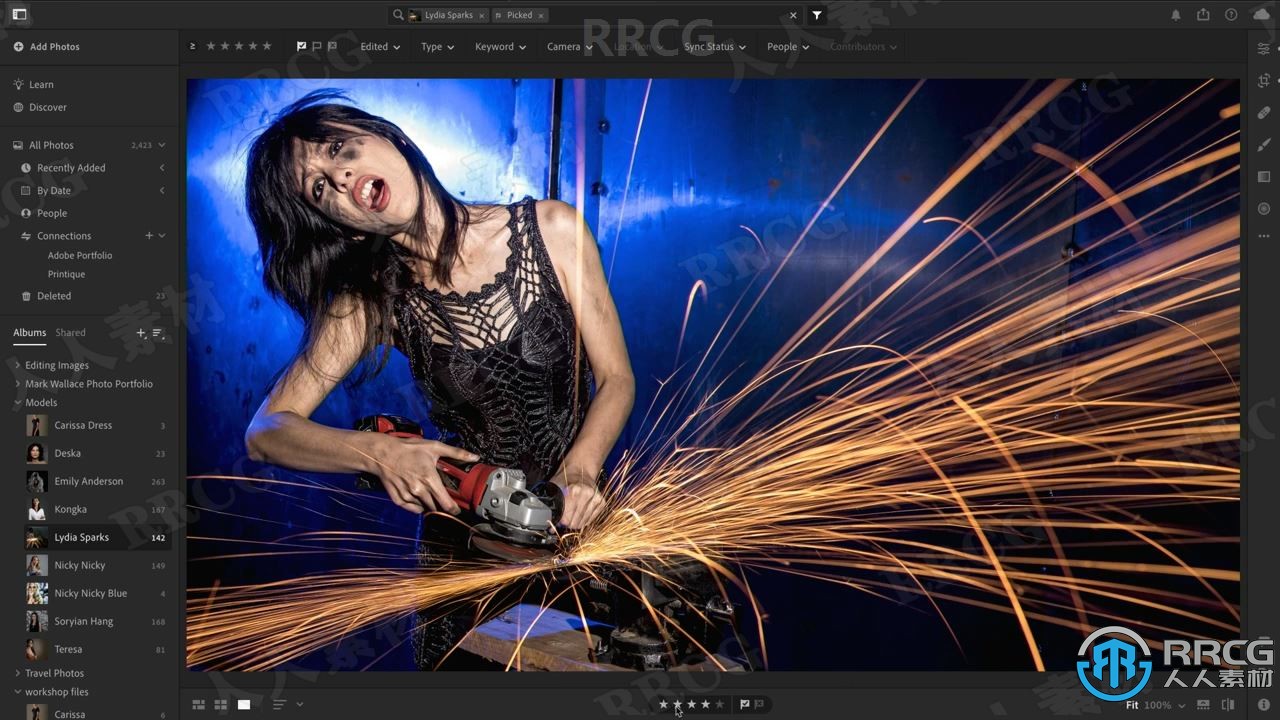The height and width of the screenshot is (720, 1280).
Task: Set photo rating to one star
Action: point(663,704)
